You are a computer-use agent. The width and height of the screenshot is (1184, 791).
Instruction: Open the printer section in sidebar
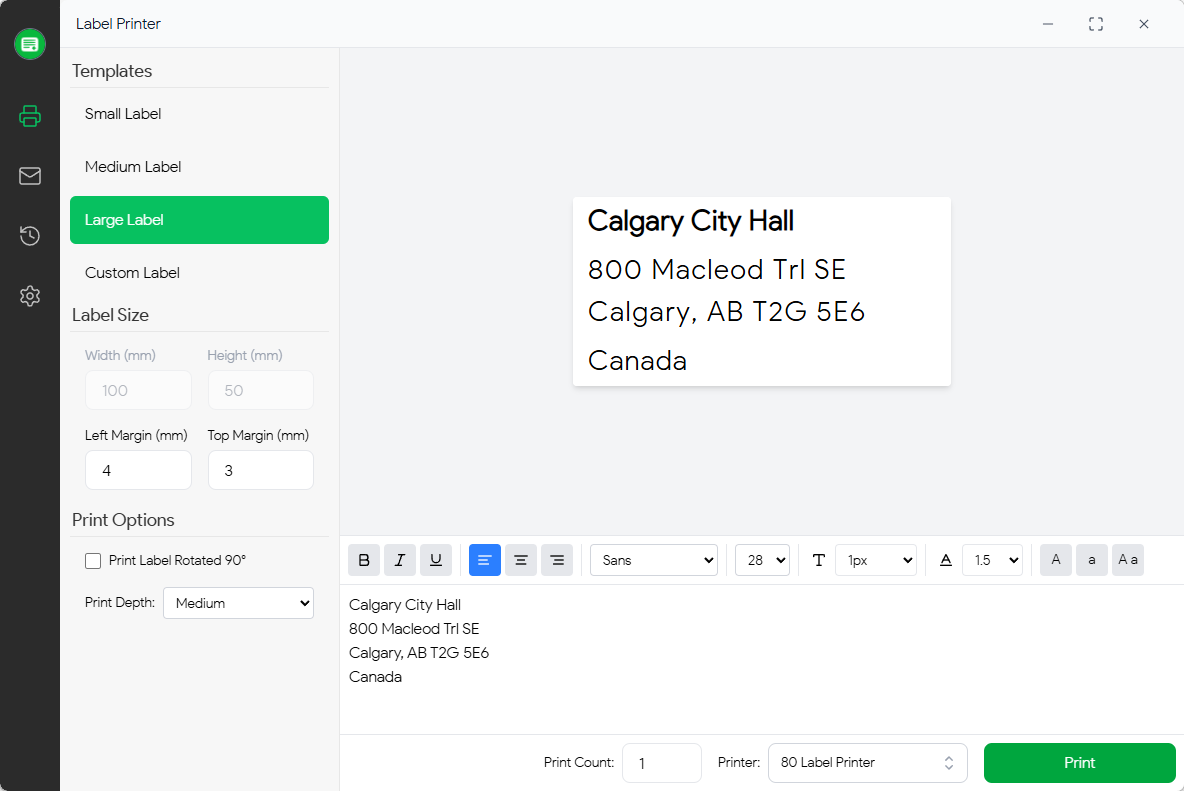click(30, 116)
